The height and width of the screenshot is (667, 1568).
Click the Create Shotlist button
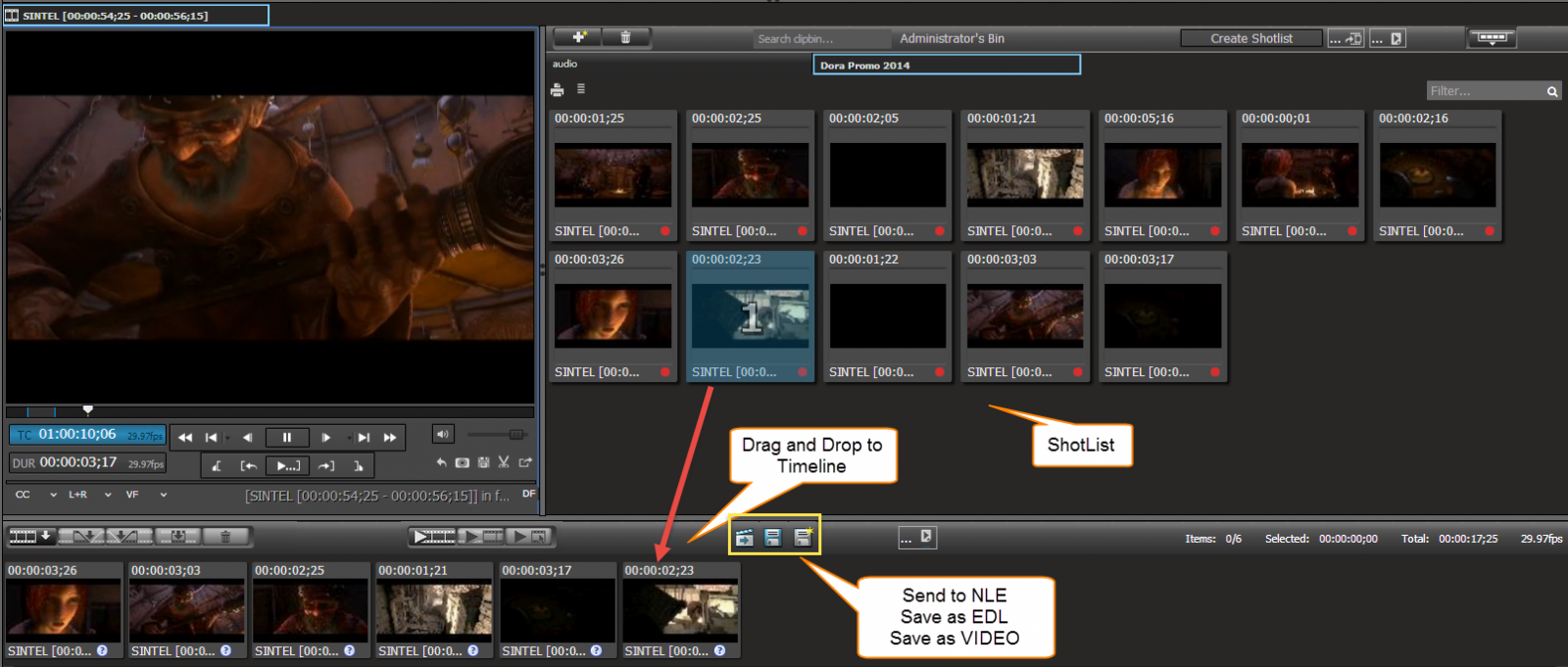pyautogui.click(x=1250, y=38)
